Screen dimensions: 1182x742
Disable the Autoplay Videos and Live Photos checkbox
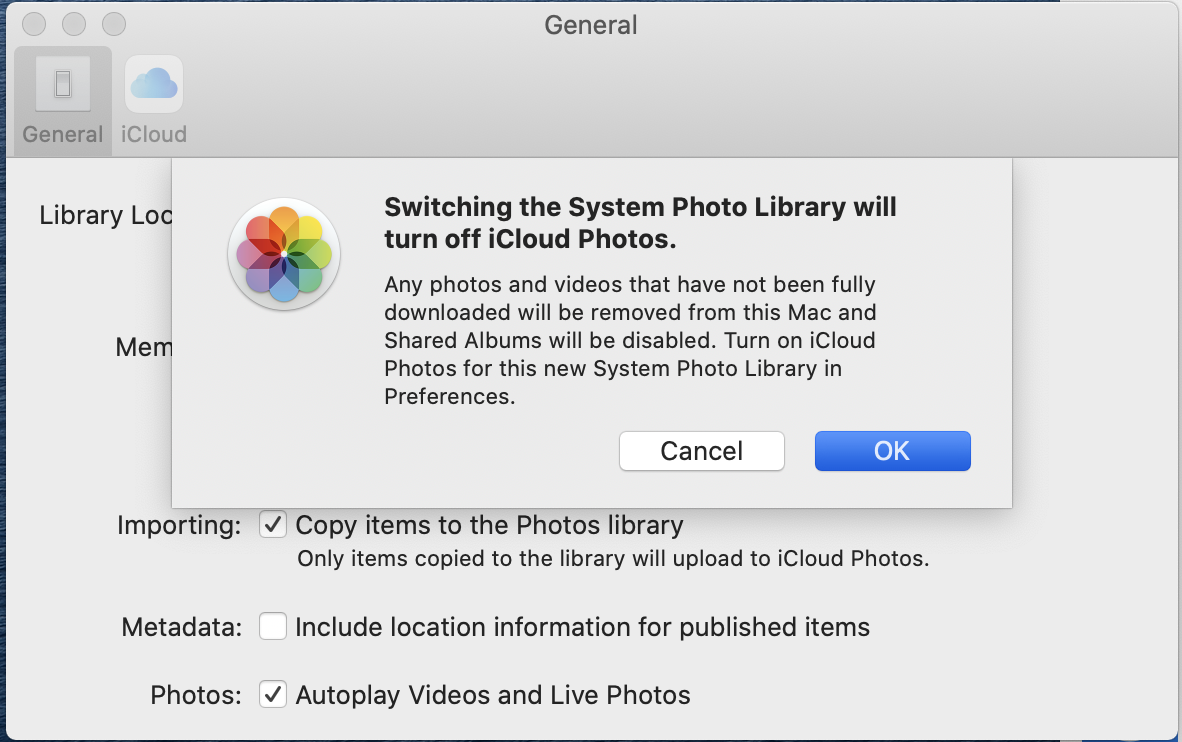coord(273,695)
